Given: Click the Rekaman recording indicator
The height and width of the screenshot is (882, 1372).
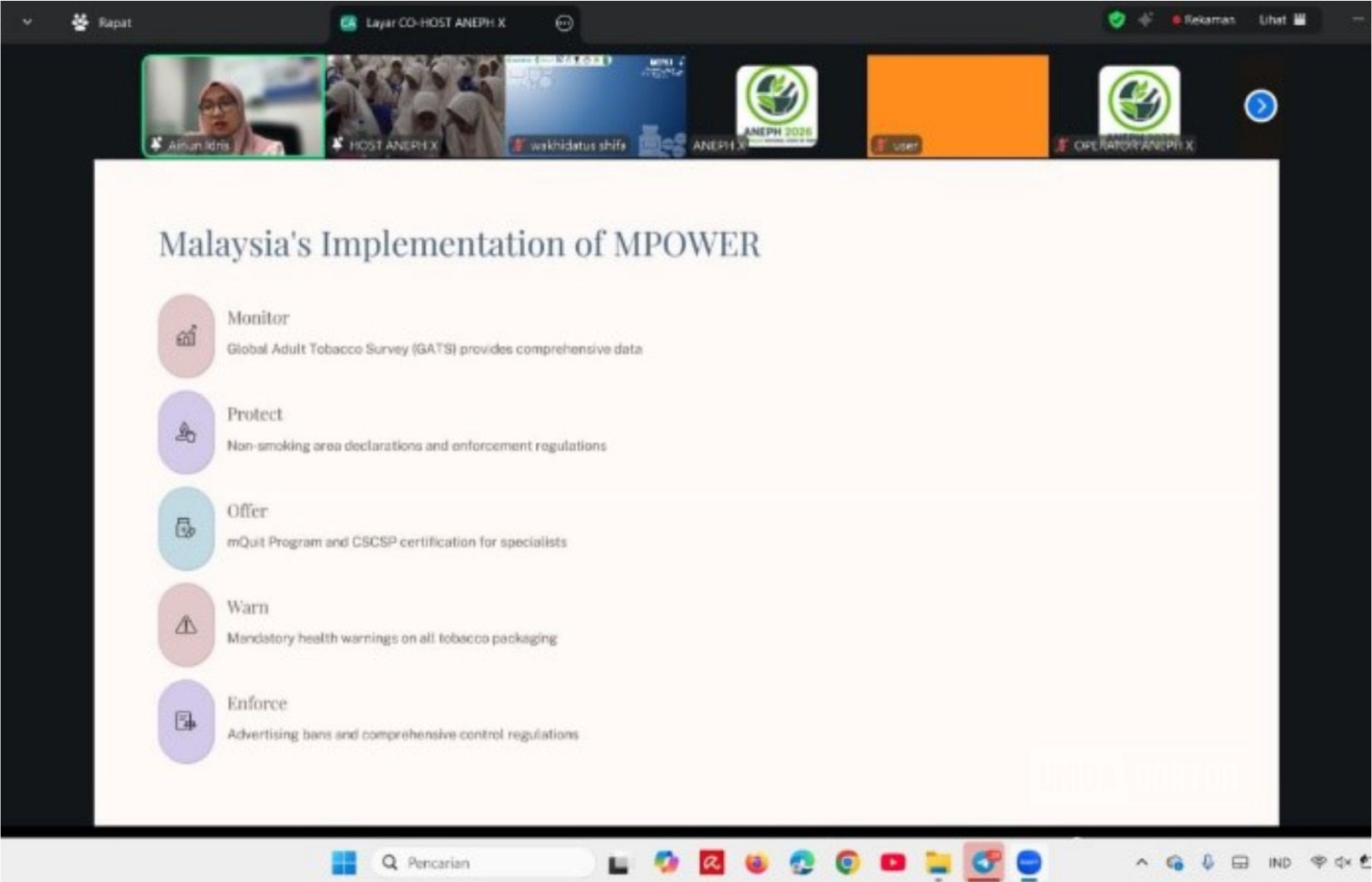Looking at the screenshot, I should 1204,20.
